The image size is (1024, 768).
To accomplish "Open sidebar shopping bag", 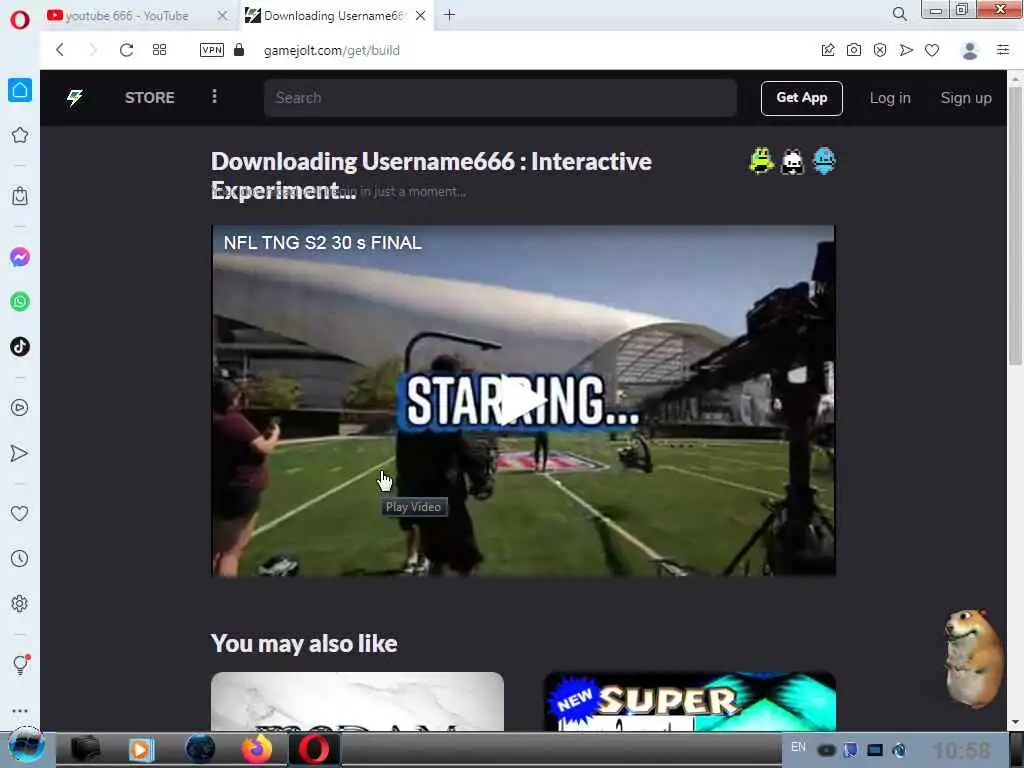I will (x=20, y=196).
